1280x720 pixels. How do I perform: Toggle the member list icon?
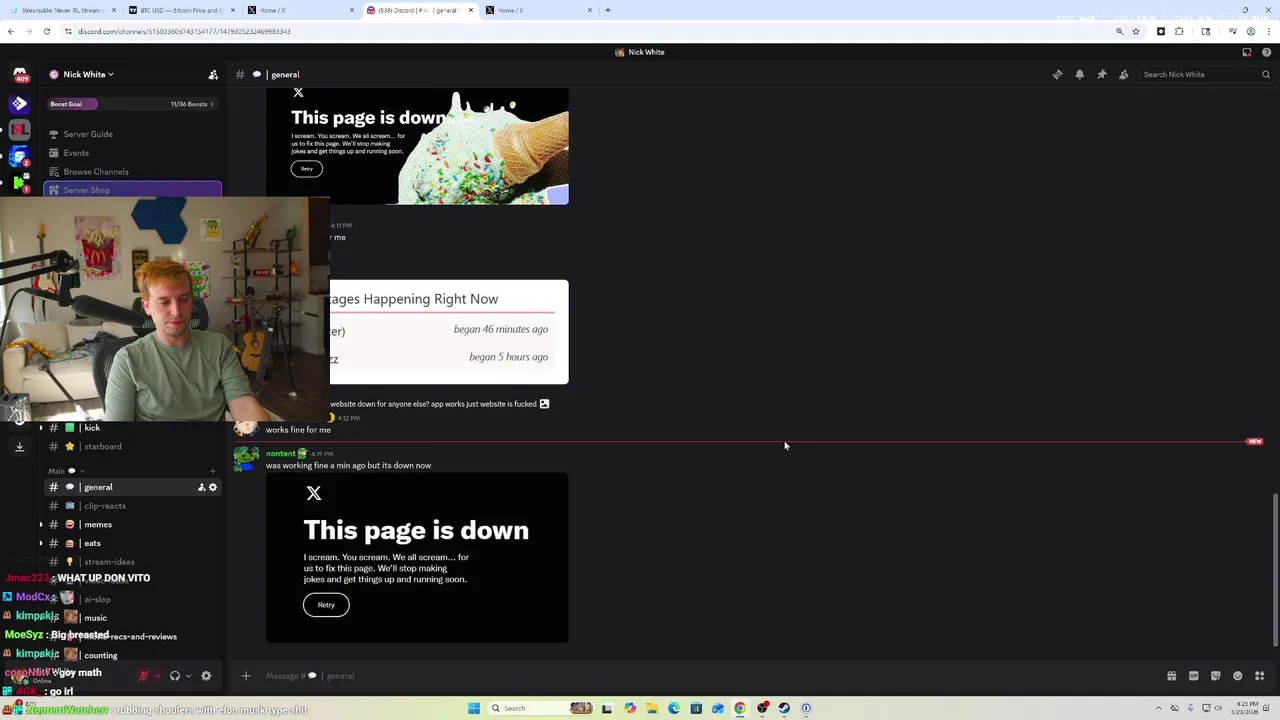(x=1124, y=74)
